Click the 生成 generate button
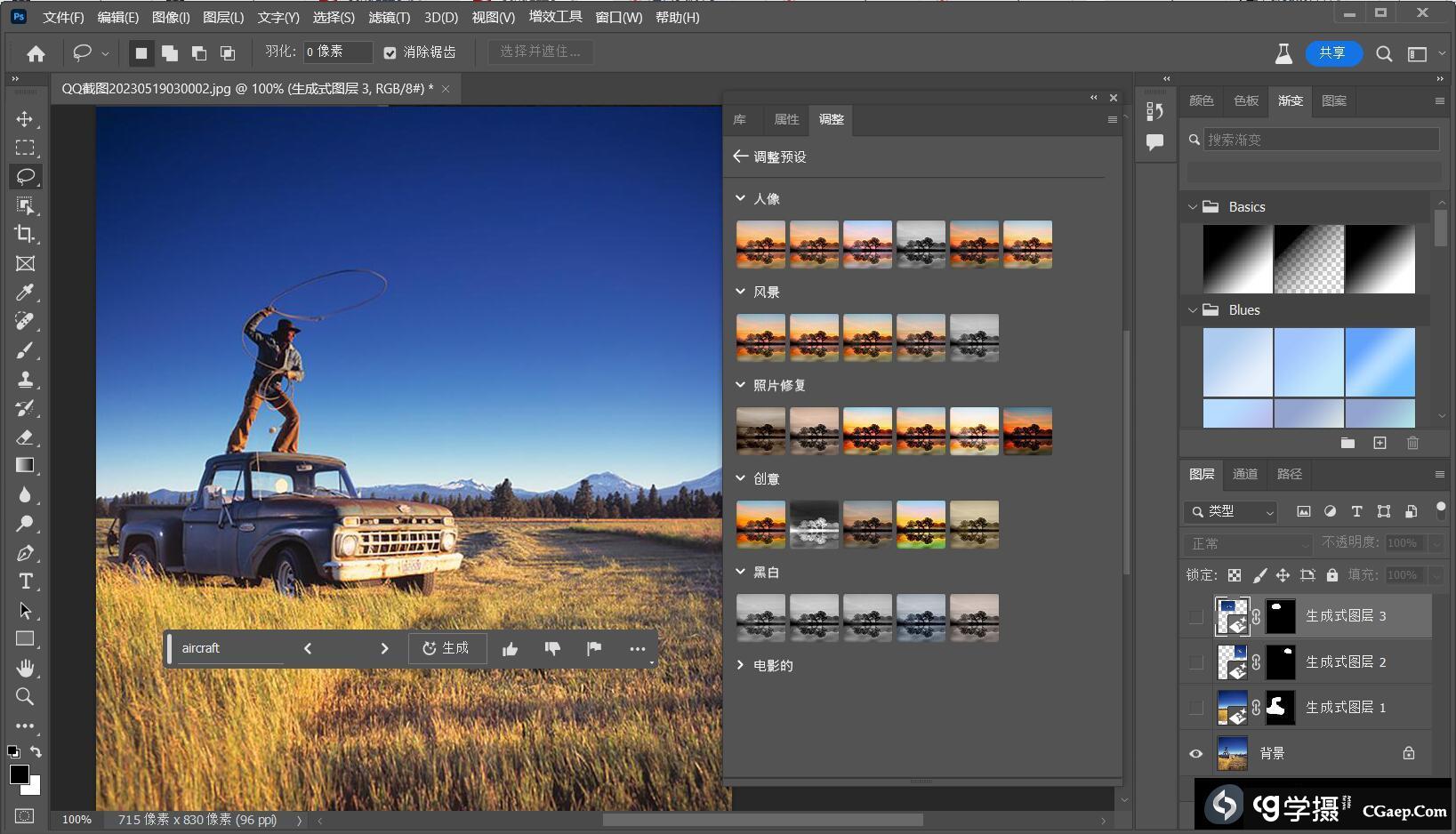Viewport: 1456px width, 834px height. click(446, 648)
